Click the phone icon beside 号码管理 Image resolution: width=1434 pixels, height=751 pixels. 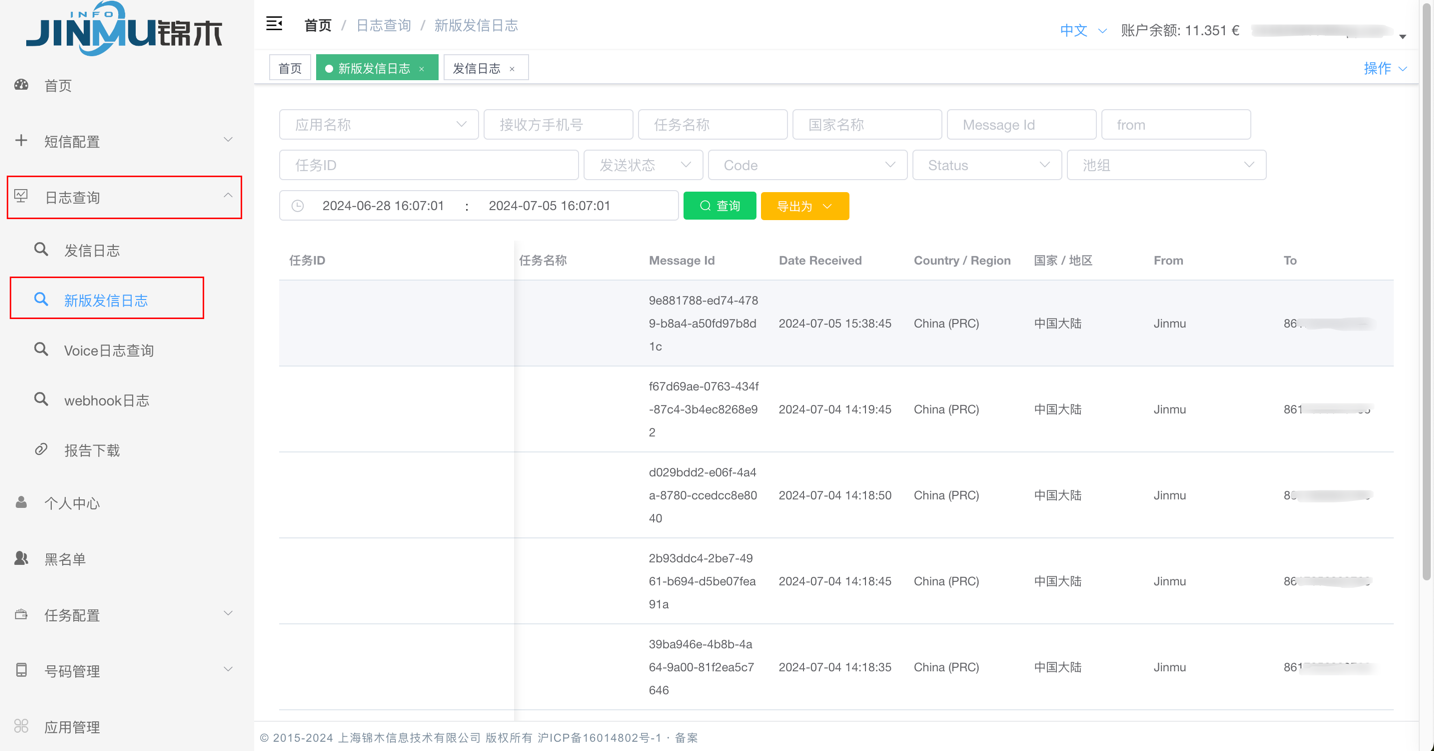tap(21, 670)
